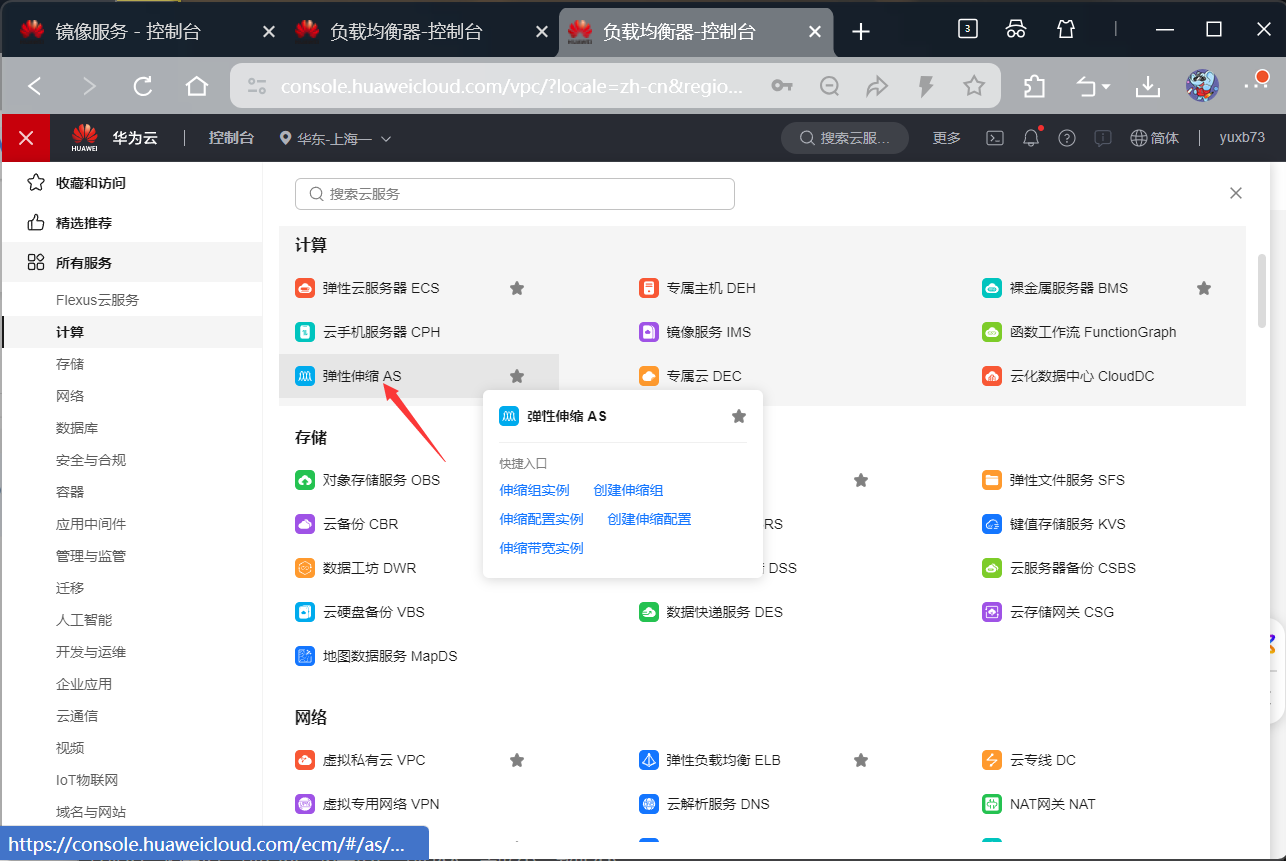This screenshot has height=861, width=1286.
Task: Click the 数据快递服务 DES icon
Action: [649, 612]
